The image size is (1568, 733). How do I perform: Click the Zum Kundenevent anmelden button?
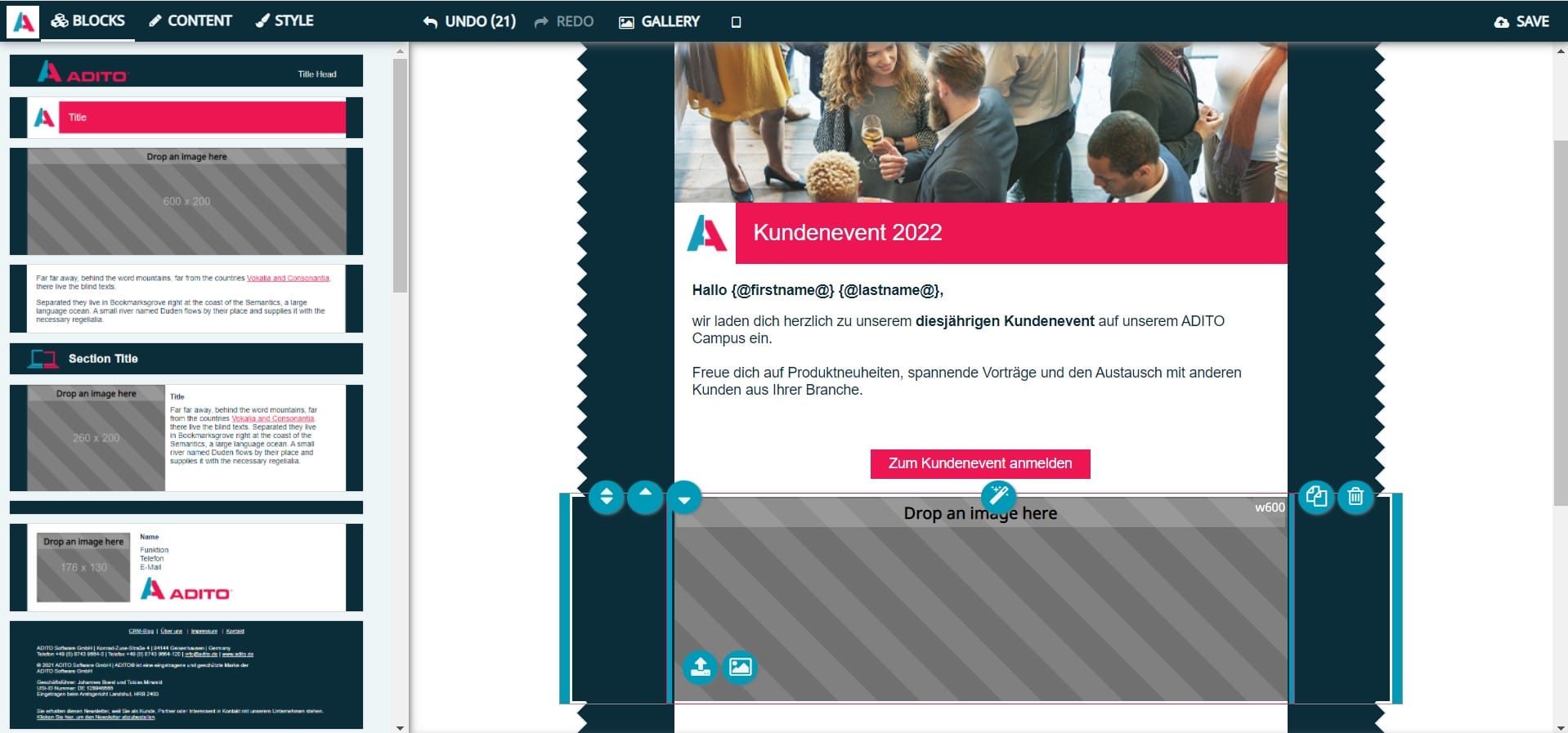980,463
